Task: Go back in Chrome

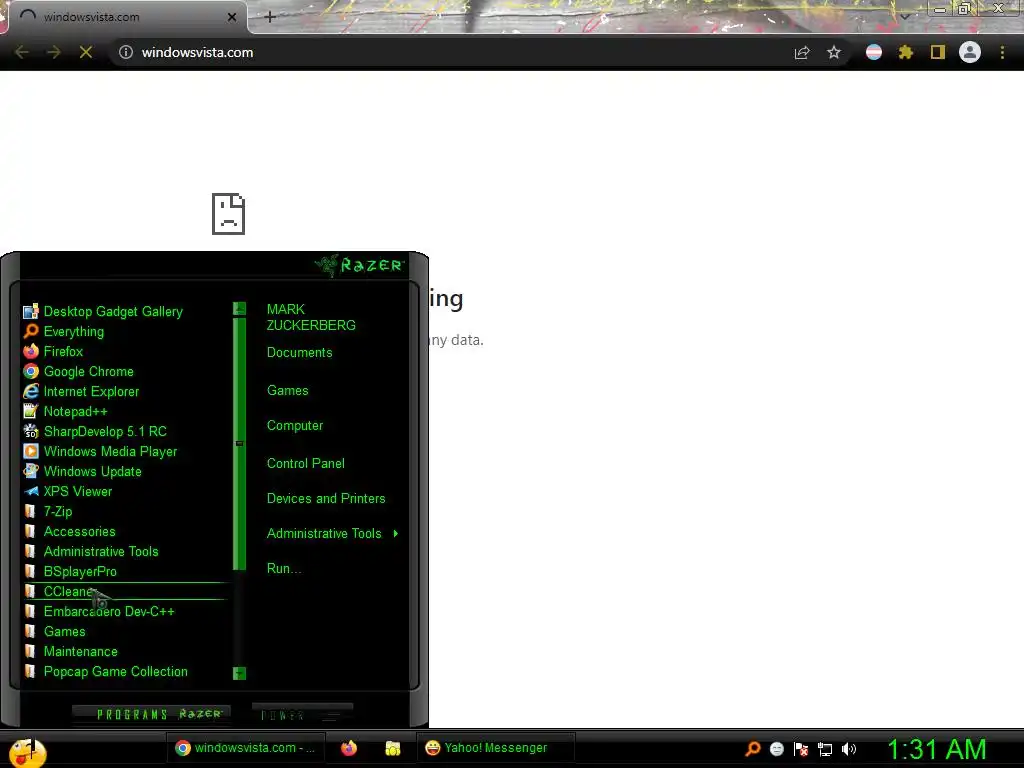Action: point(22,52)
